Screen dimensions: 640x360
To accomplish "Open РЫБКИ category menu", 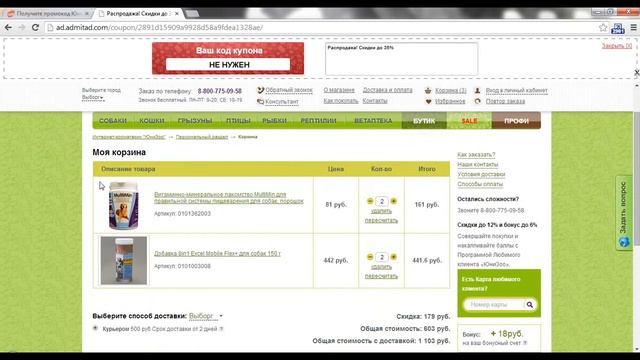I will [274, 121].
